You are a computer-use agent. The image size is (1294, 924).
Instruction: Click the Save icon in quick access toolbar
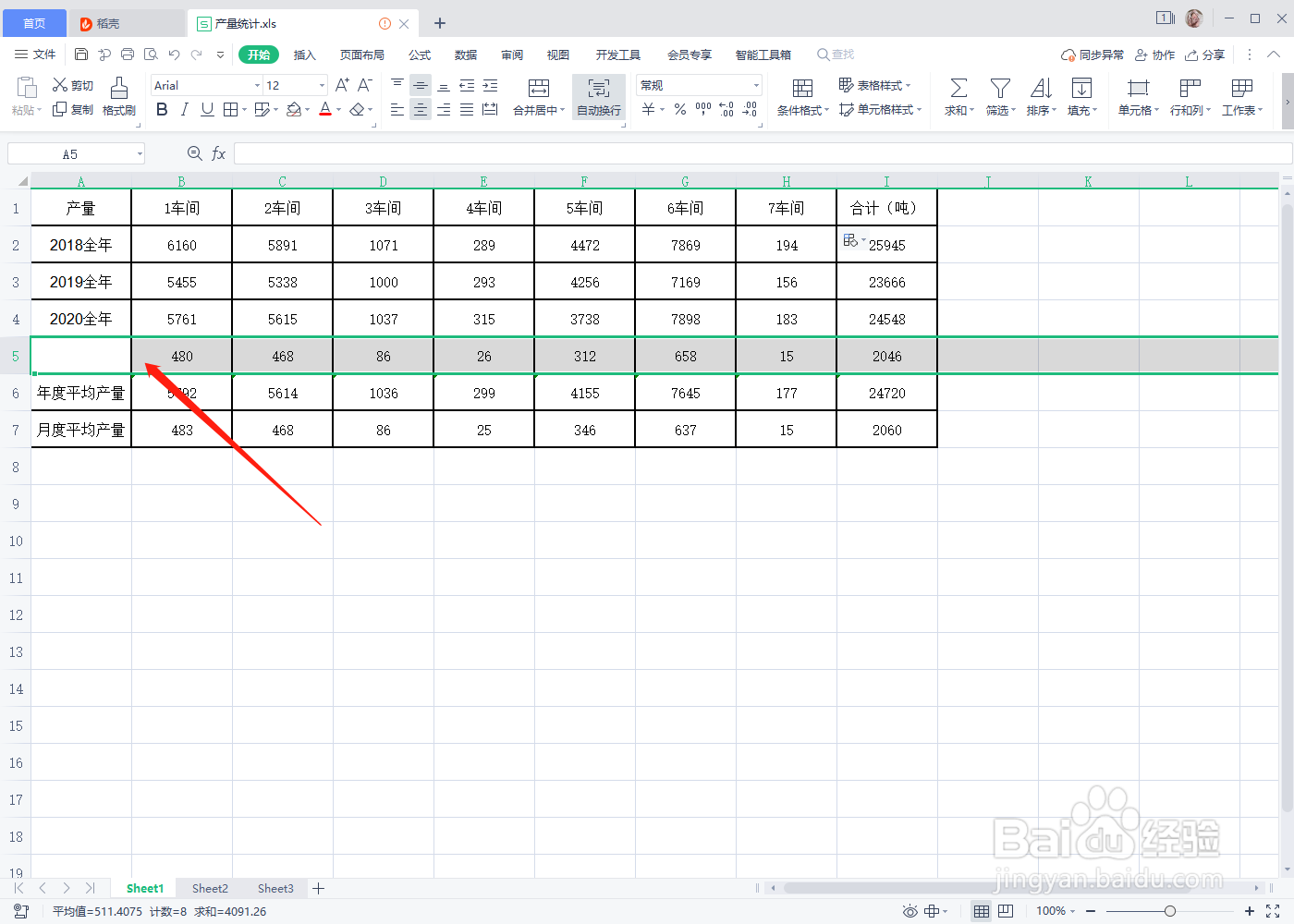click(x=81, y=55)
